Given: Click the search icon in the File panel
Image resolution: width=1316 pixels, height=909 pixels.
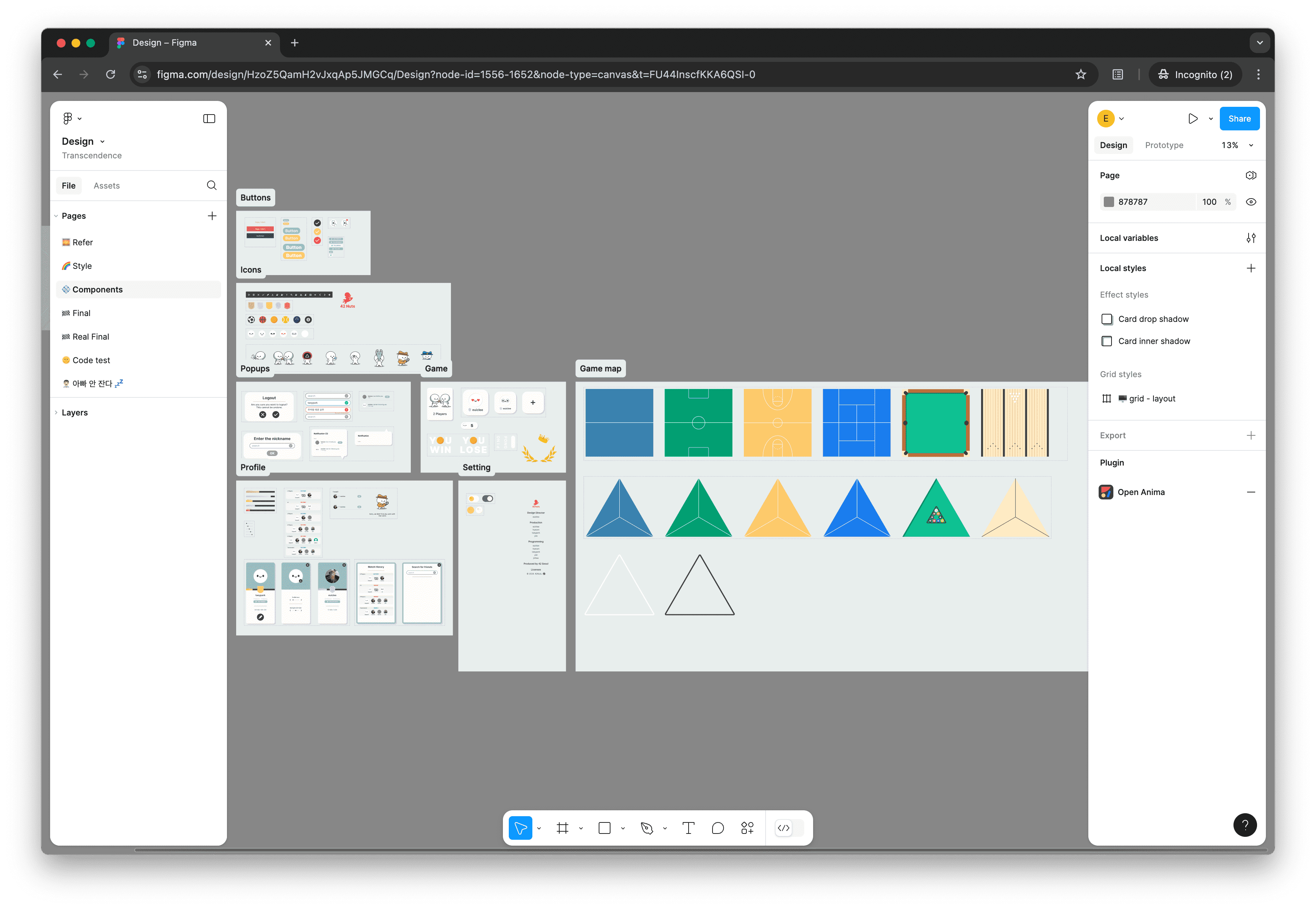Looking at the screenshot, I should click(x=211, y=185).
